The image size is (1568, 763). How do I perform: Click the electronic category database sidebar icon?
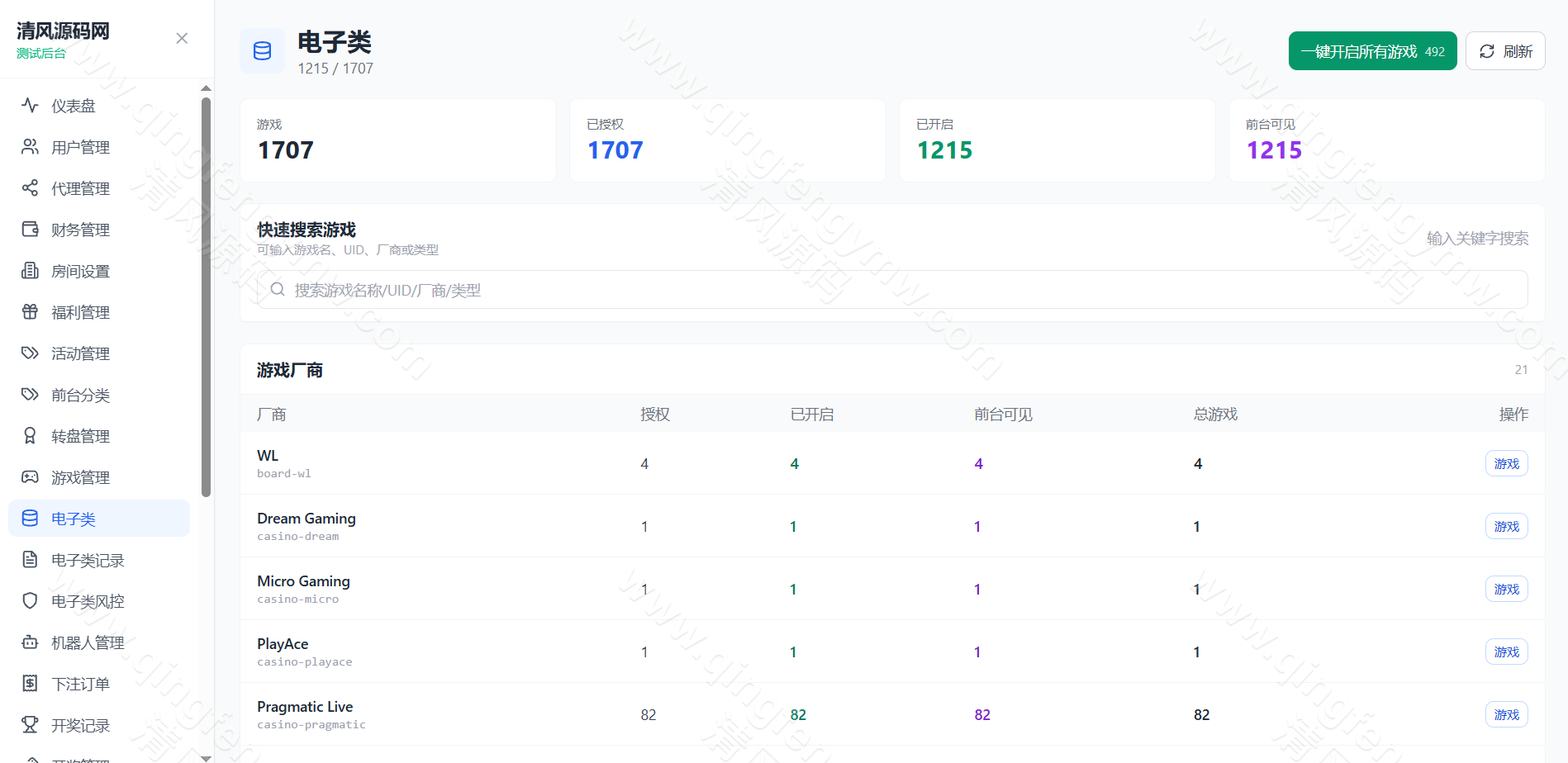[x=30, y=519]
